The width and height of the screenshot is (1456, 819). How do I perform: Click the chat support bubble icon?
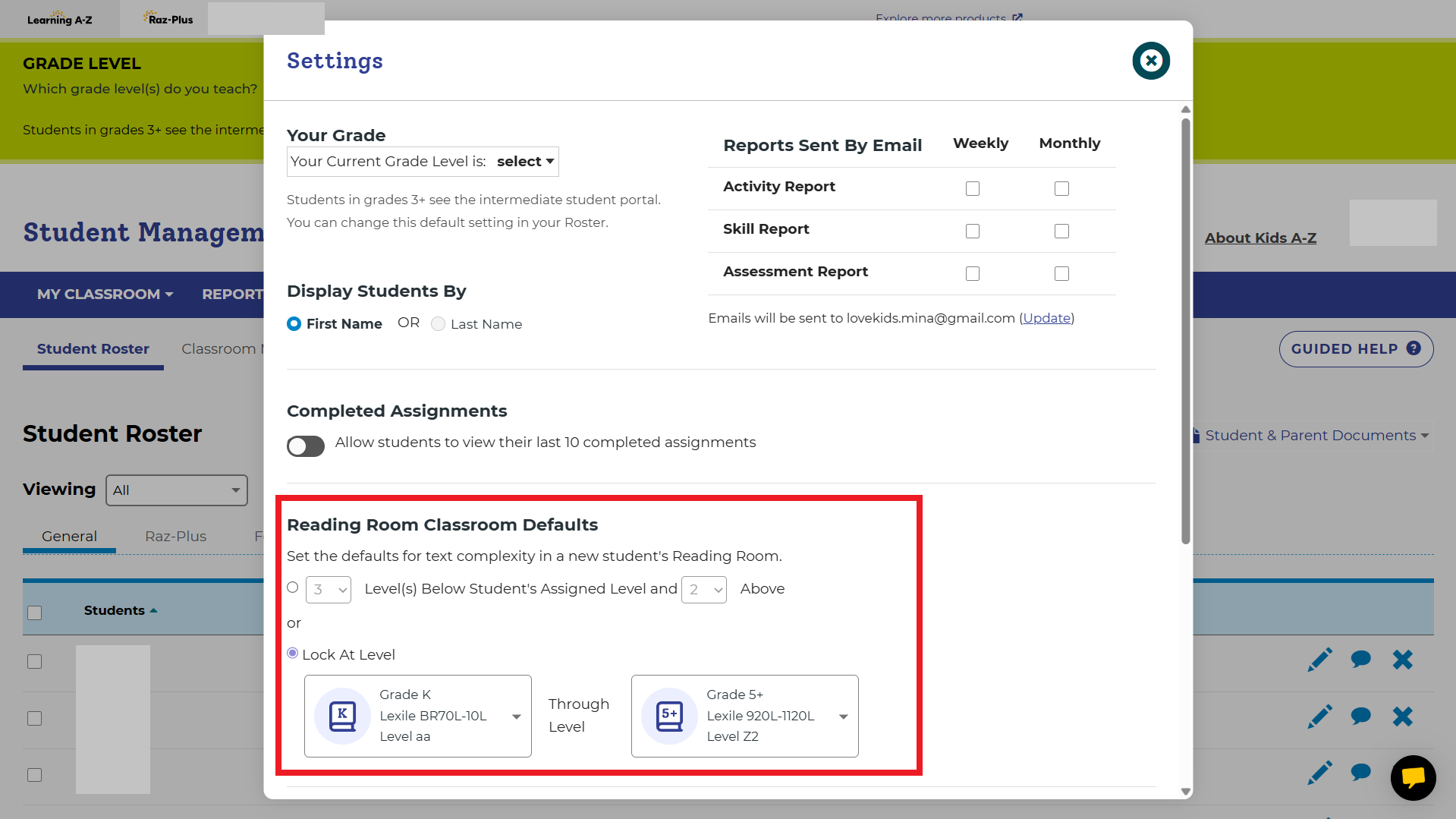(1412, 777)
